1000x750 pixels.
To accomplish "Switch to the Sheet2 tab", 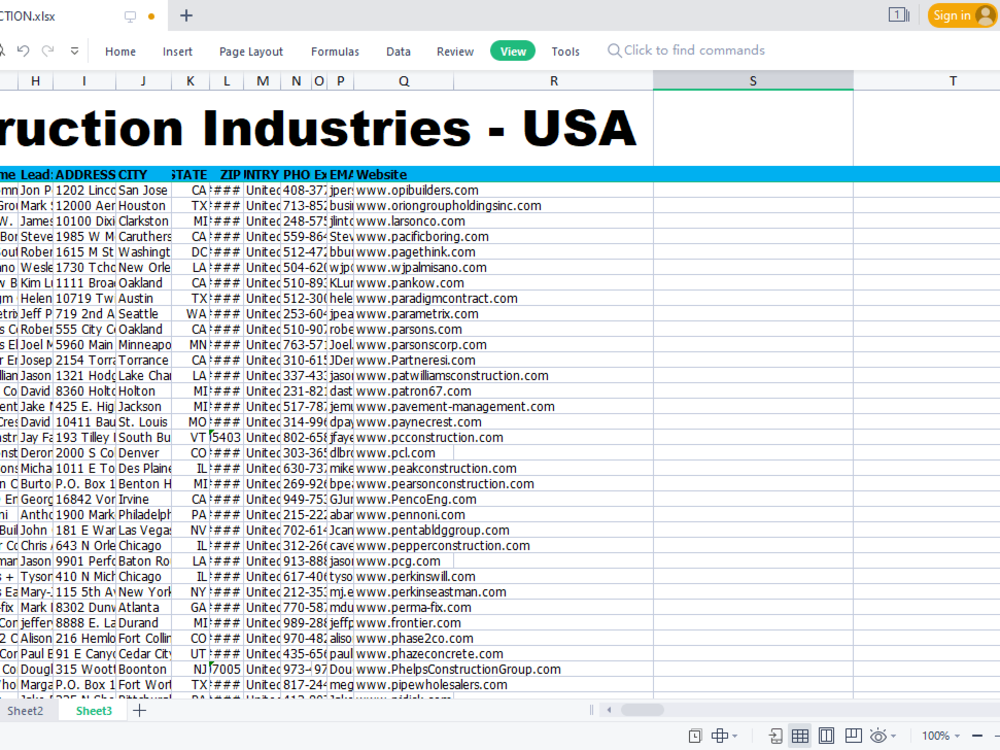I will pyautogui.click(x=26, y=710).
